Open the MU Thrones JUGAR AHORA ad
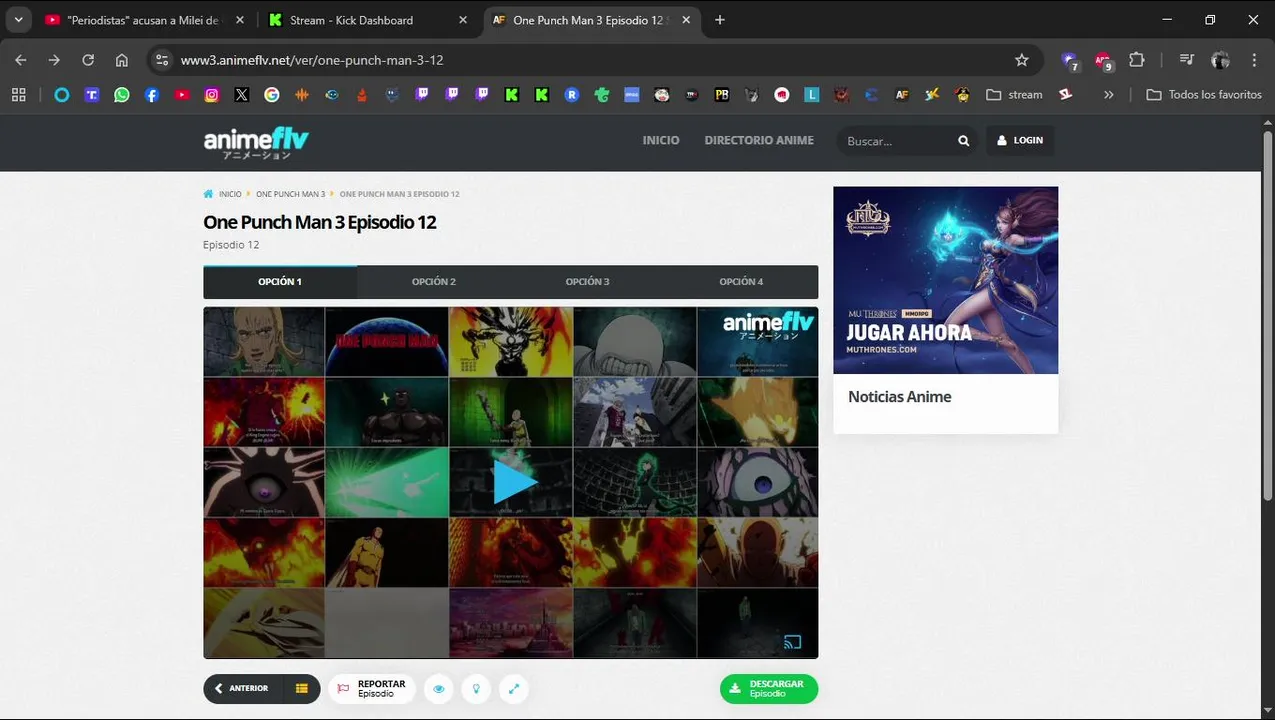This screenshot has height=720, width=1275. click(x=945, y=280)
